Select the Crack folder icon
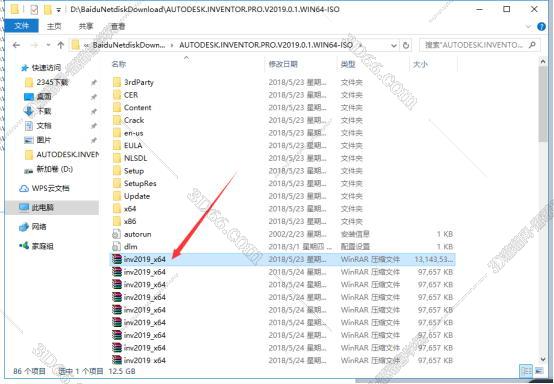Image resolution: width=554 pixels, height=384 pixels. point(117,120)
